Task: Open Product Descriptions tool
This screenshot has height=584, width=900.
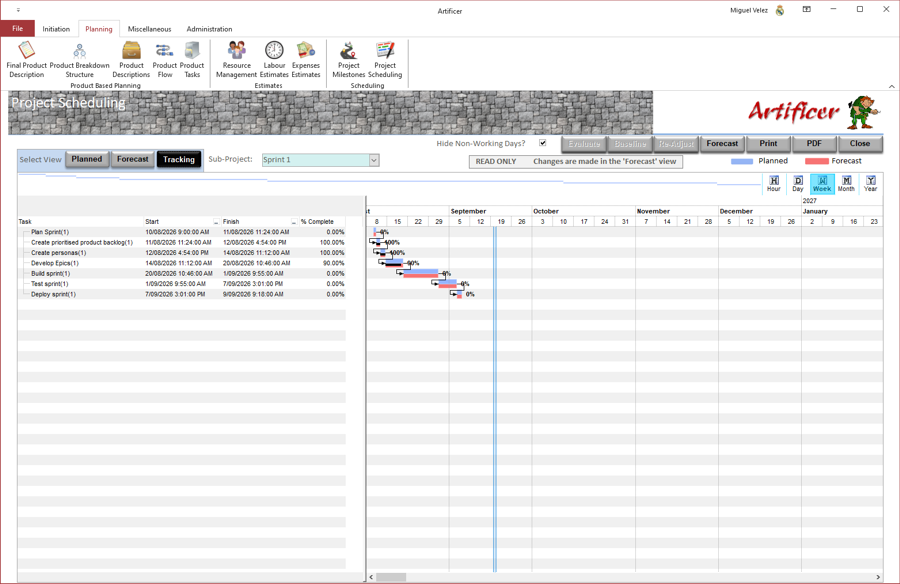Action: [x=131, y=60]
